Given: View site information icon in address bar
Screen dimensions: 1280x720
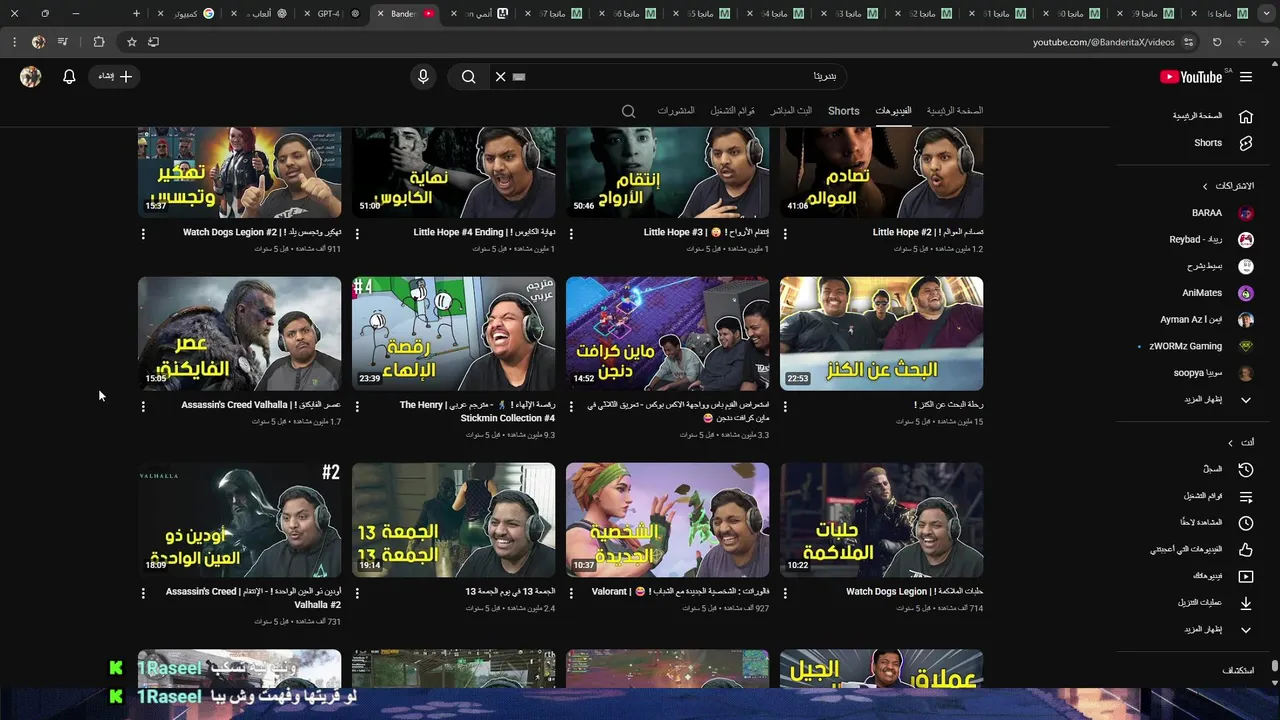Looking at the screenshot, I should 1188,42.
